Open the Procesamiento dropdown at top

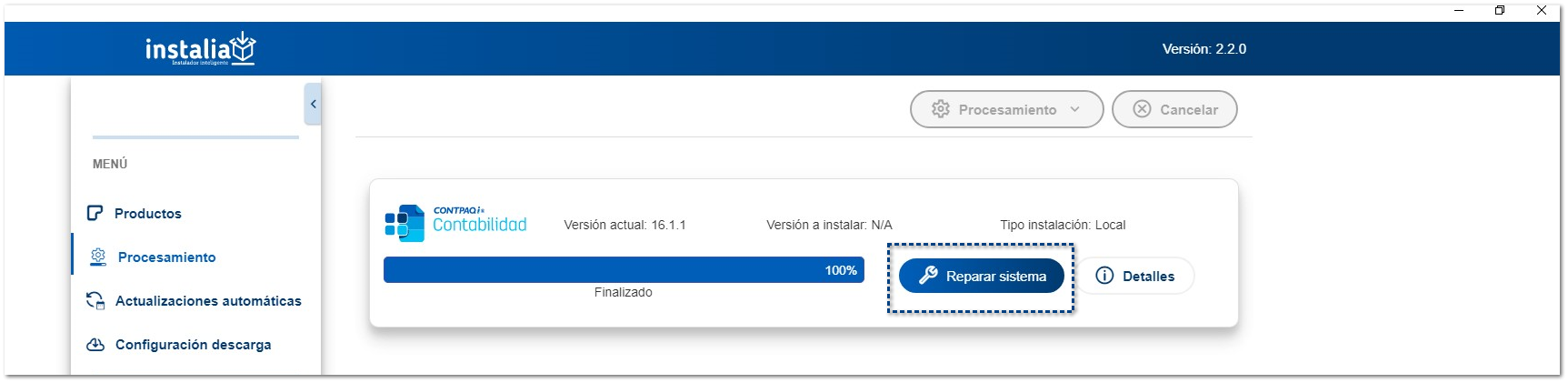[x=1006, y=109]
